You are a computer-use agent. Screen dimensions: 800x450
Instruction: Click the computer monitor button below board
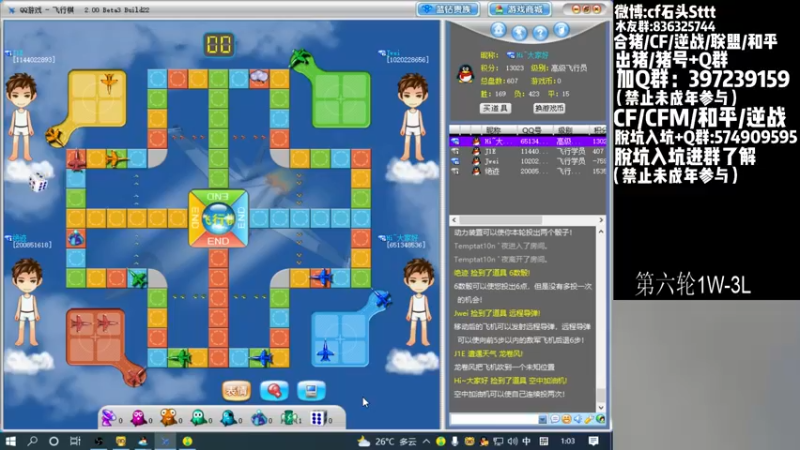click(311, 391)
